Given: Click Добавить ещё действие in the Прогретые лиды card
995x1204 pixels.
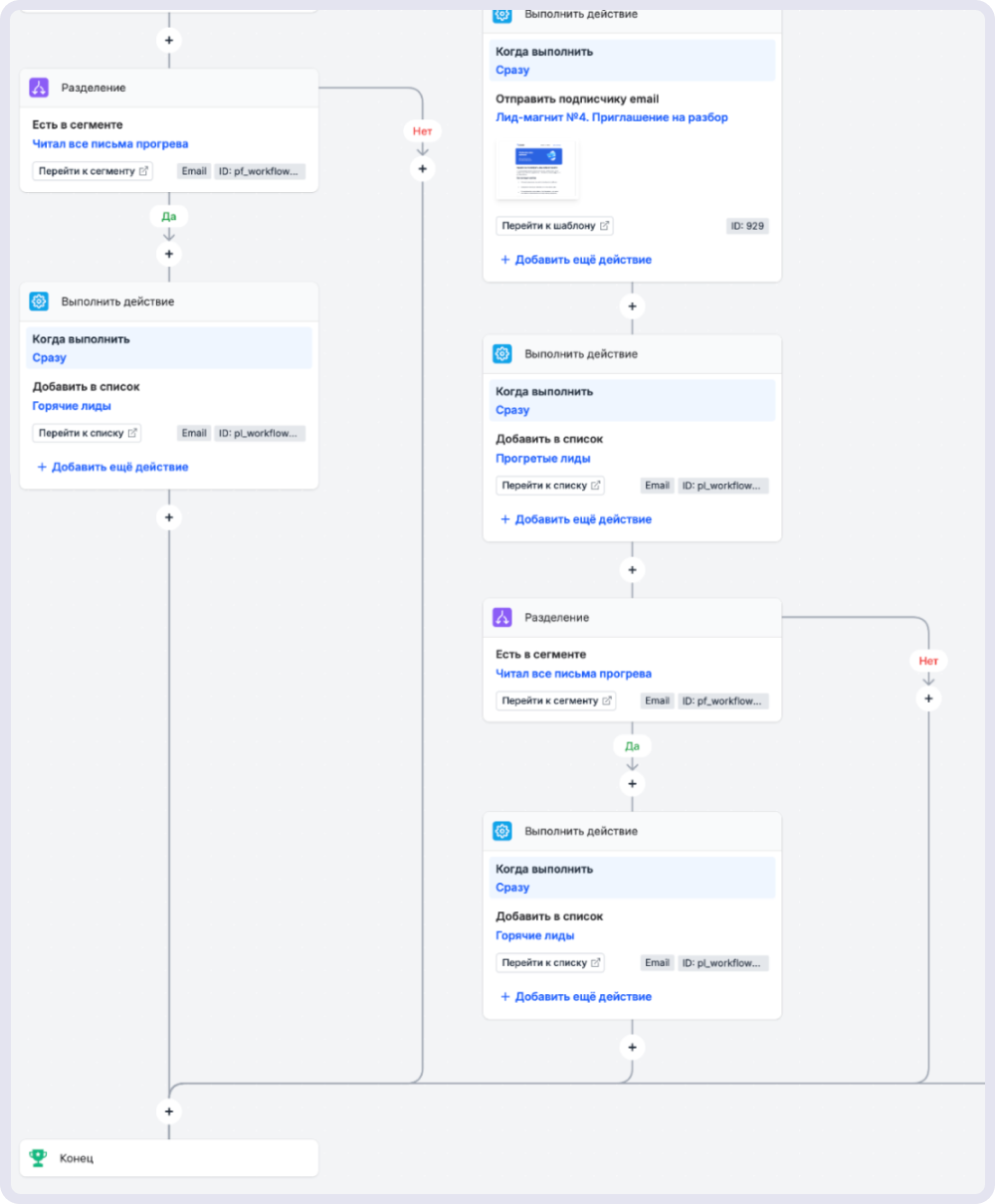Looking at the screenshot, I should (576, 519).
